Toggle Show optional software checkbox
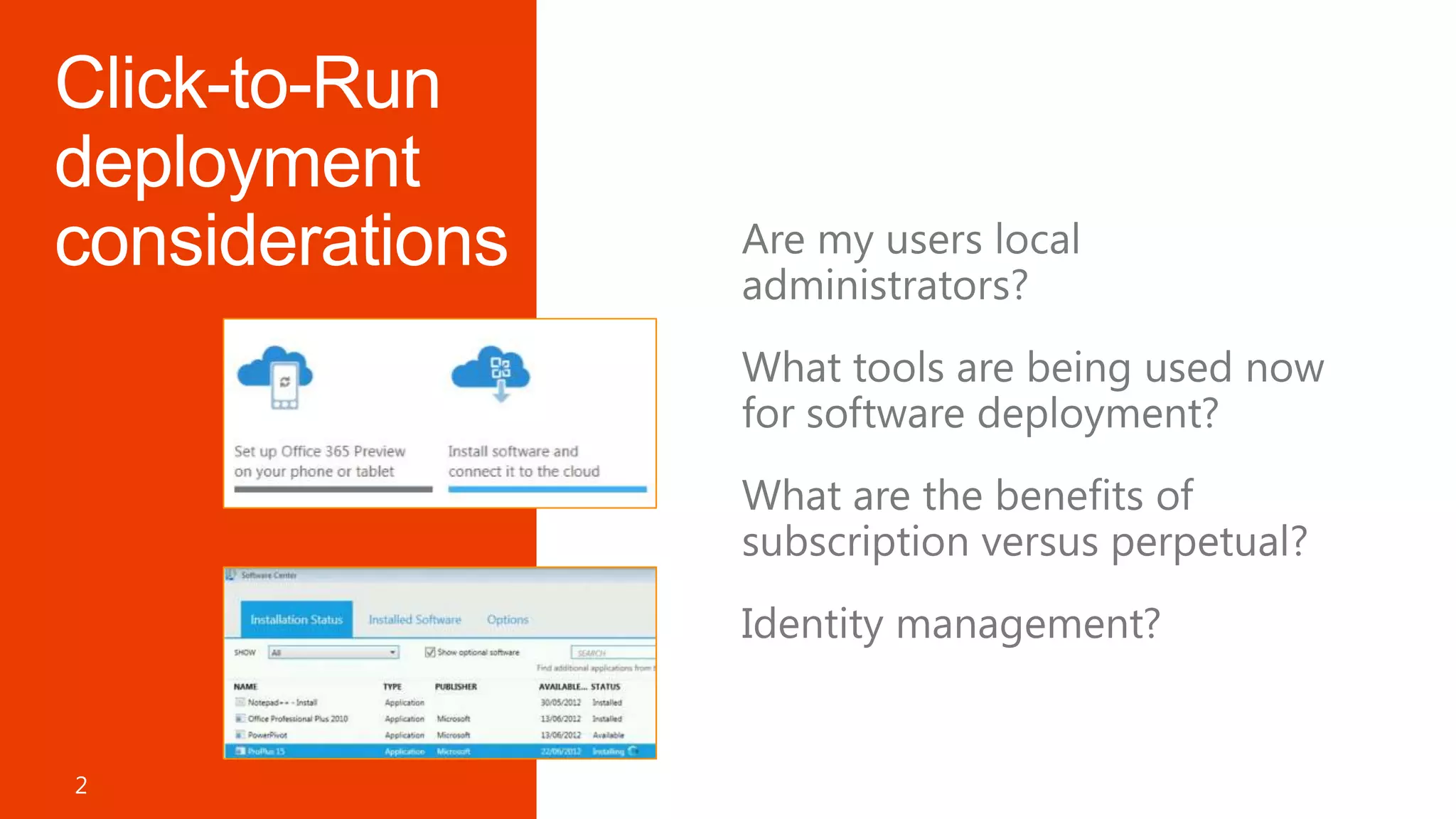Screen dimensions: 1456x819 tap(430, 652)
